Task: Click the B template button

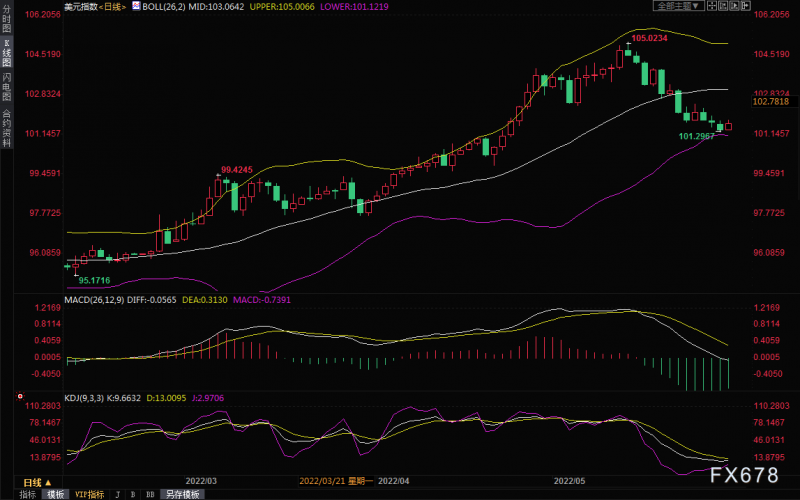Action: (133, 494)
